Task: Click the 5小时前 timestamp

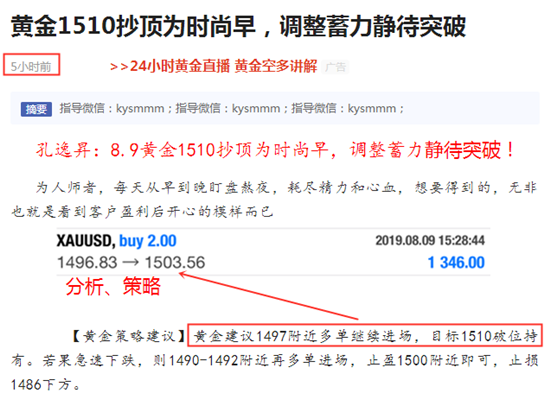Action: point(31,66)
